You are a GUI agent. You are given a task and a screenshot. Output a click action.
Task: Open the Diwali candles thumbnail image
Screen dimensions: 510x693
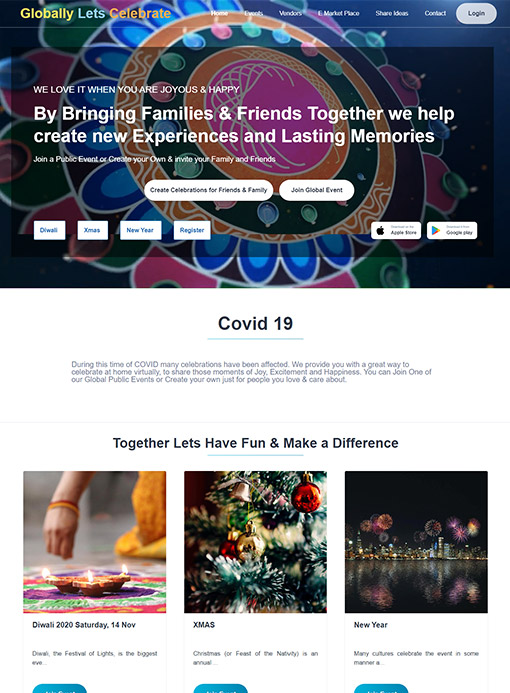95,542
